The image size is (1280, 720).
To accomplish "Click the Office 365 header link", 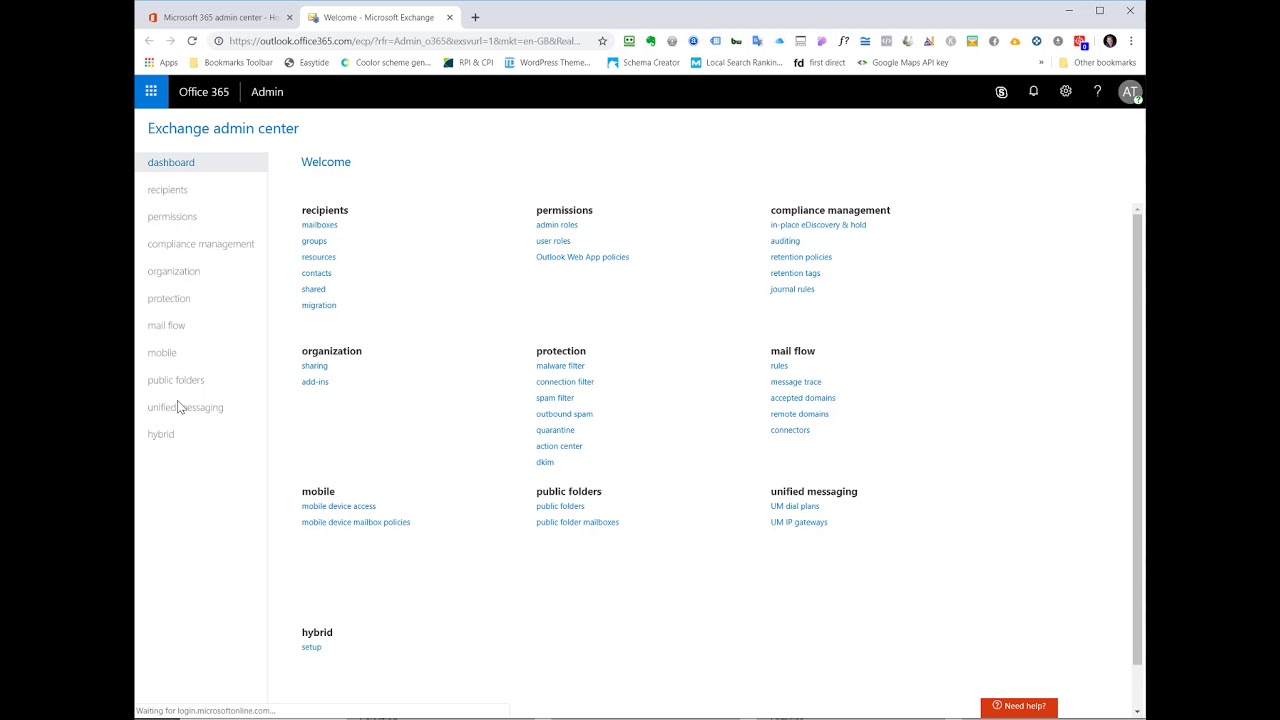I will click(204, 92).
